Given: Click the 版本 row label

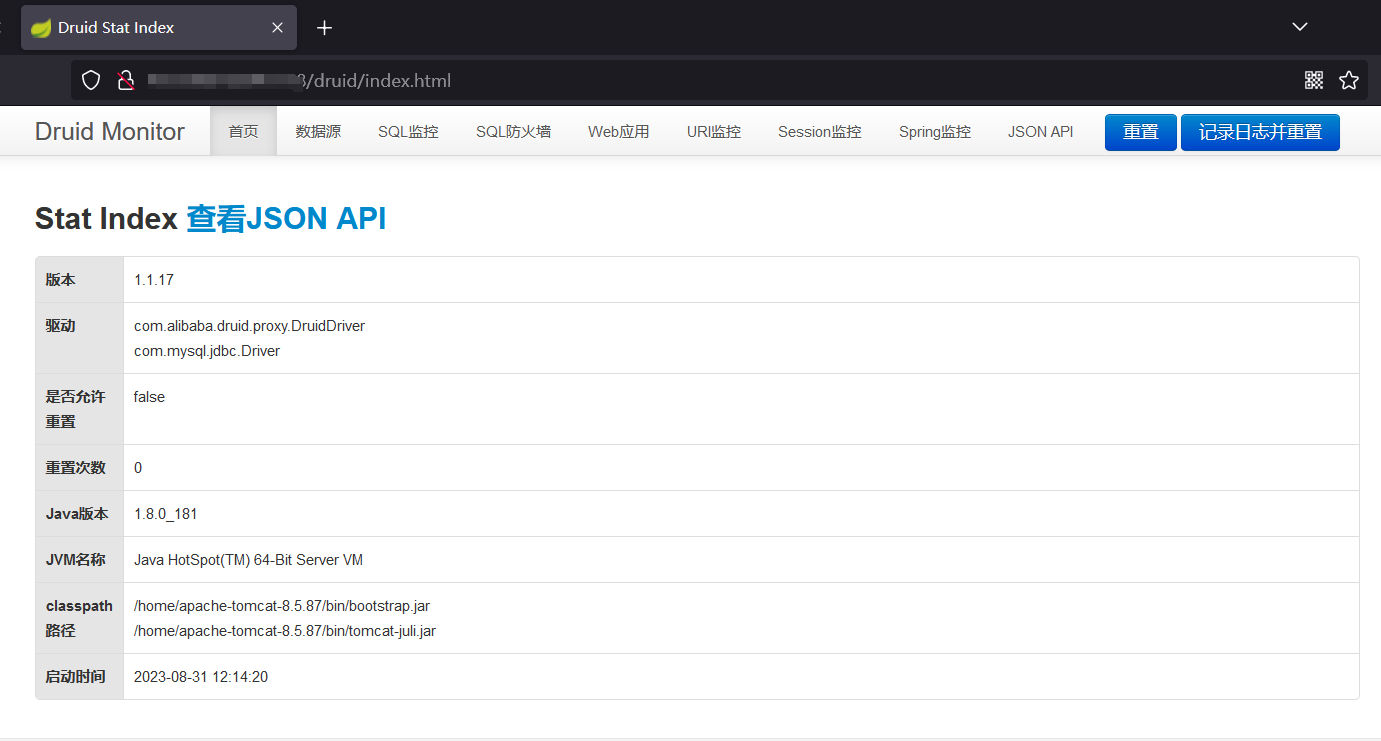Looking at the screenshot, I should coord(60,280).
